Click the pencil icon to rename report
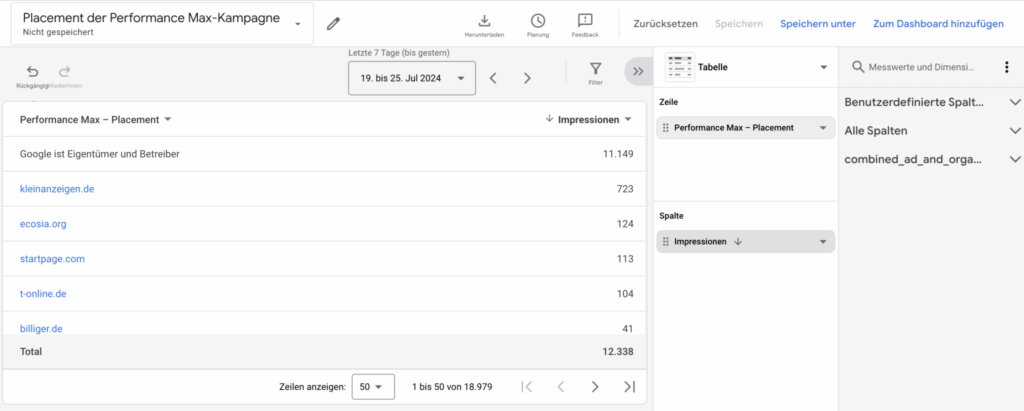This screenshot has width=1024, height=411. point(334,24)
